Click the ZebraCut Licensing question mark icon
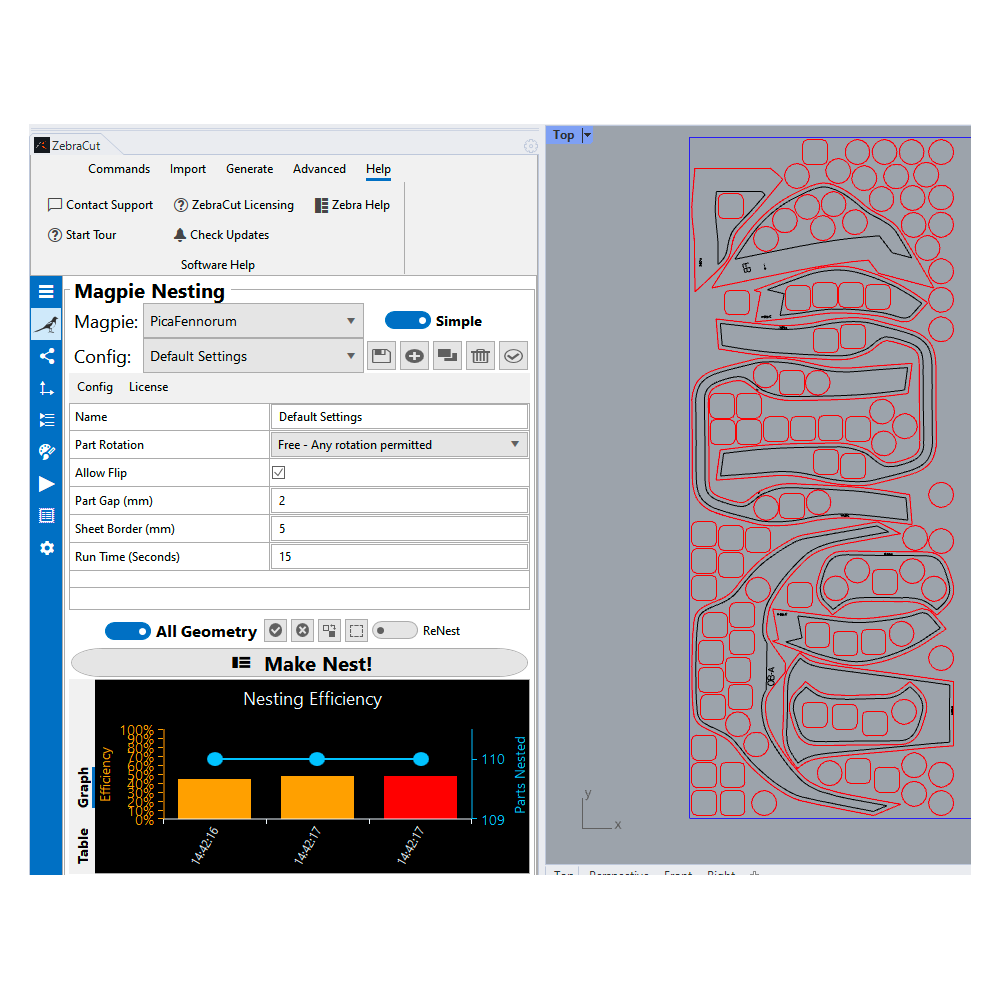The image size is (1000, 1000). (181, 205)
